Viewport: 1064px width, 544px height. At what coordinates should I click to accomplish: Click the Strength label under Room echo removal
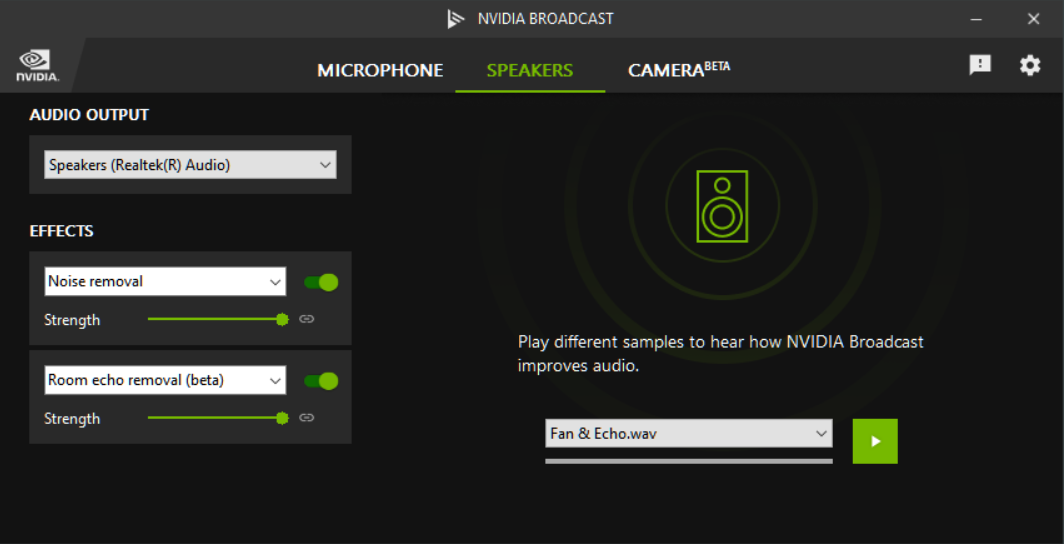[72, 419]
